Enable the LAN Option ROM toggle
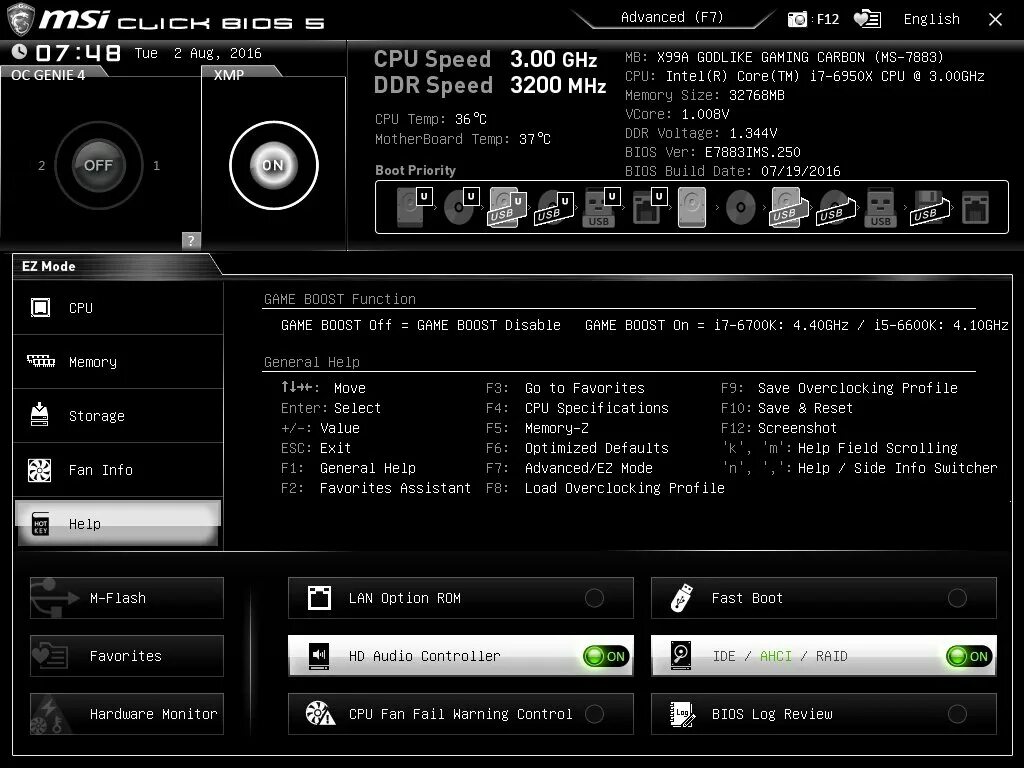The width and height of the screenshot is (1024, 768). [594, 598]
